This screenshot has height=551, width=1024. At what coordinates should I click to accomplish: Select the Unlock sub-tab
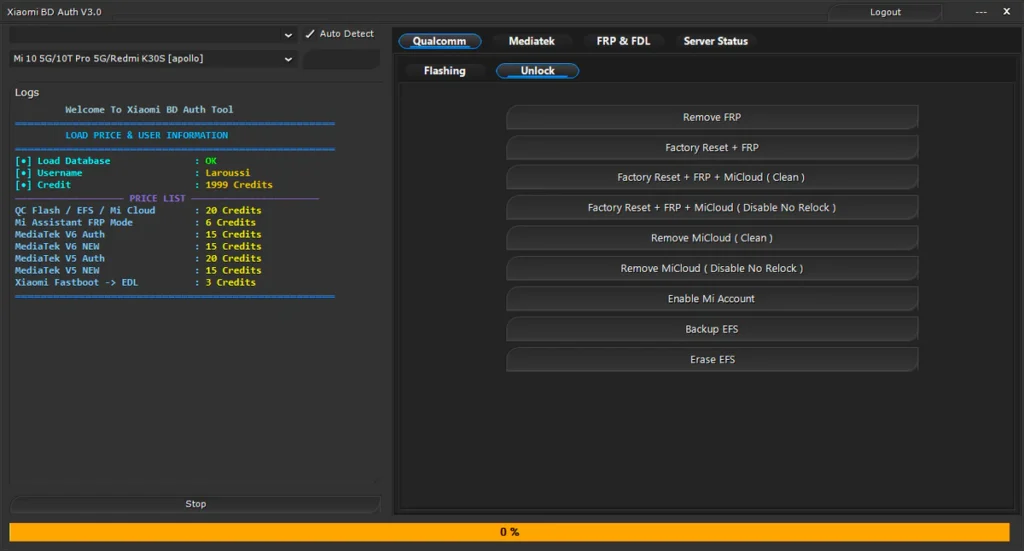(537, 71)
